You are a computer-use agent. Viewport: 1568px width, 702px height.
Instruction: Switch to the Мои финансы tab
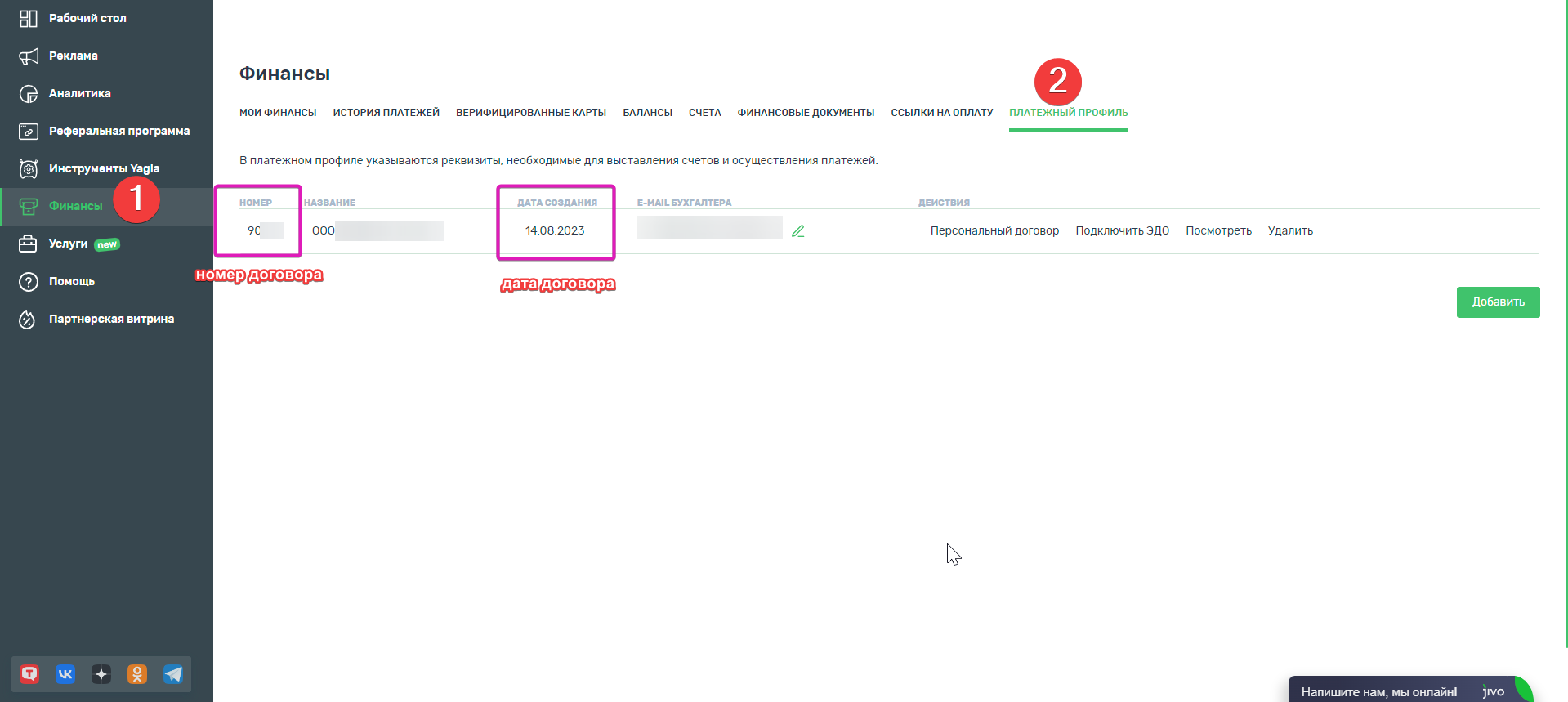pyautogui.click(x=278, y=113)
